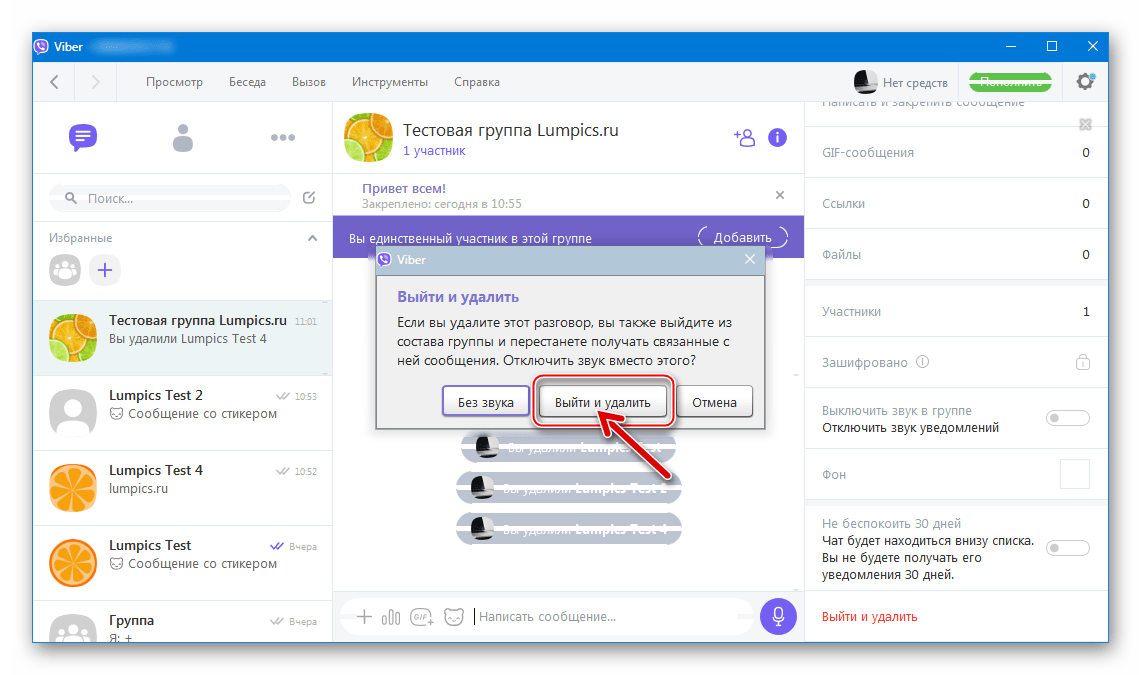Click the attach plus icon in message bar

coord(365,617)
